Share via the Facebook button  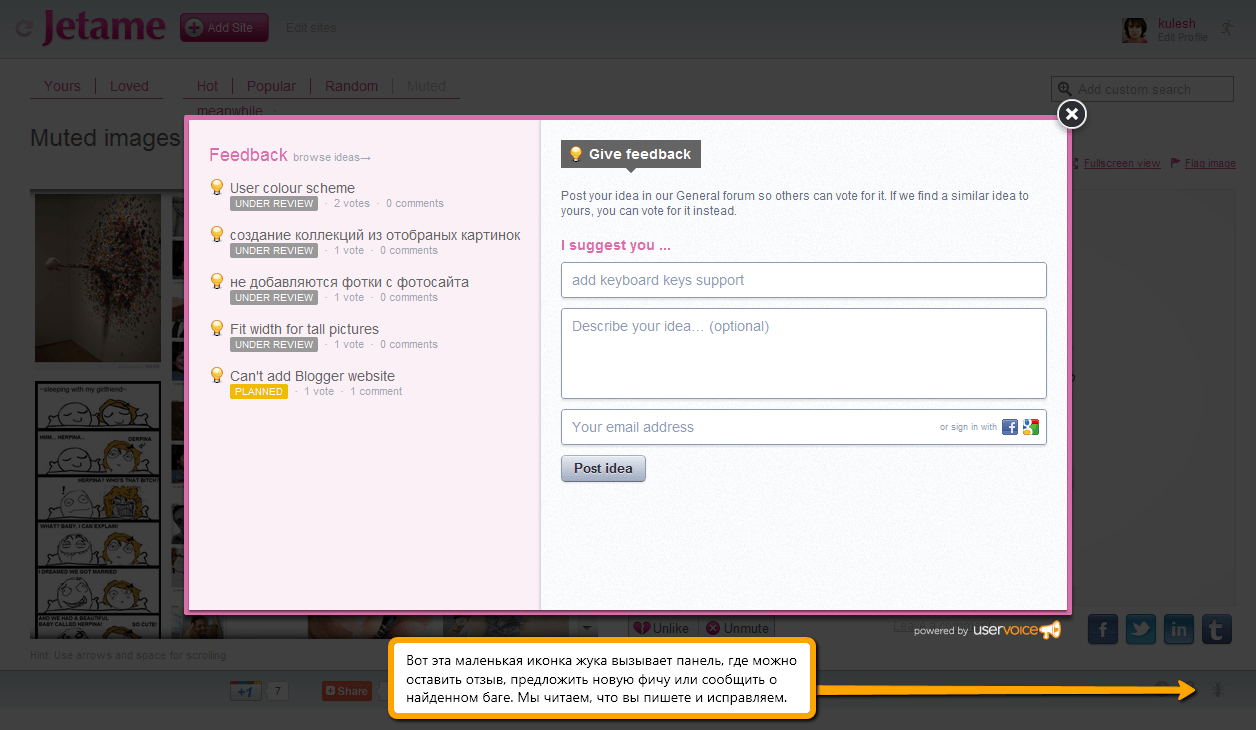pos(1102,629)
